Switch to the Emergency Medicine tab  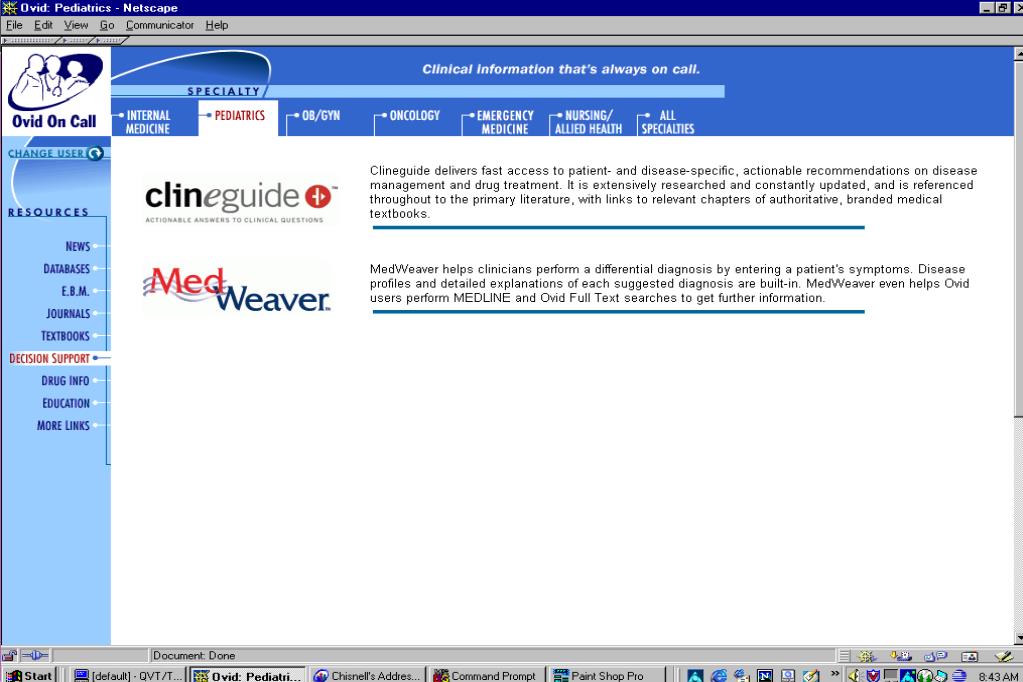coord(504,122)
